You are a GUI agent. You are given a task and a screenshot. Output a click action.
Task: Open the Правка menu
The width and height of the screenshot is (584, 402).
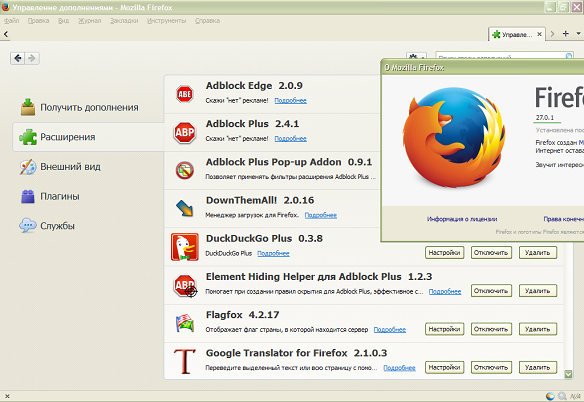[x=38, y=21]
